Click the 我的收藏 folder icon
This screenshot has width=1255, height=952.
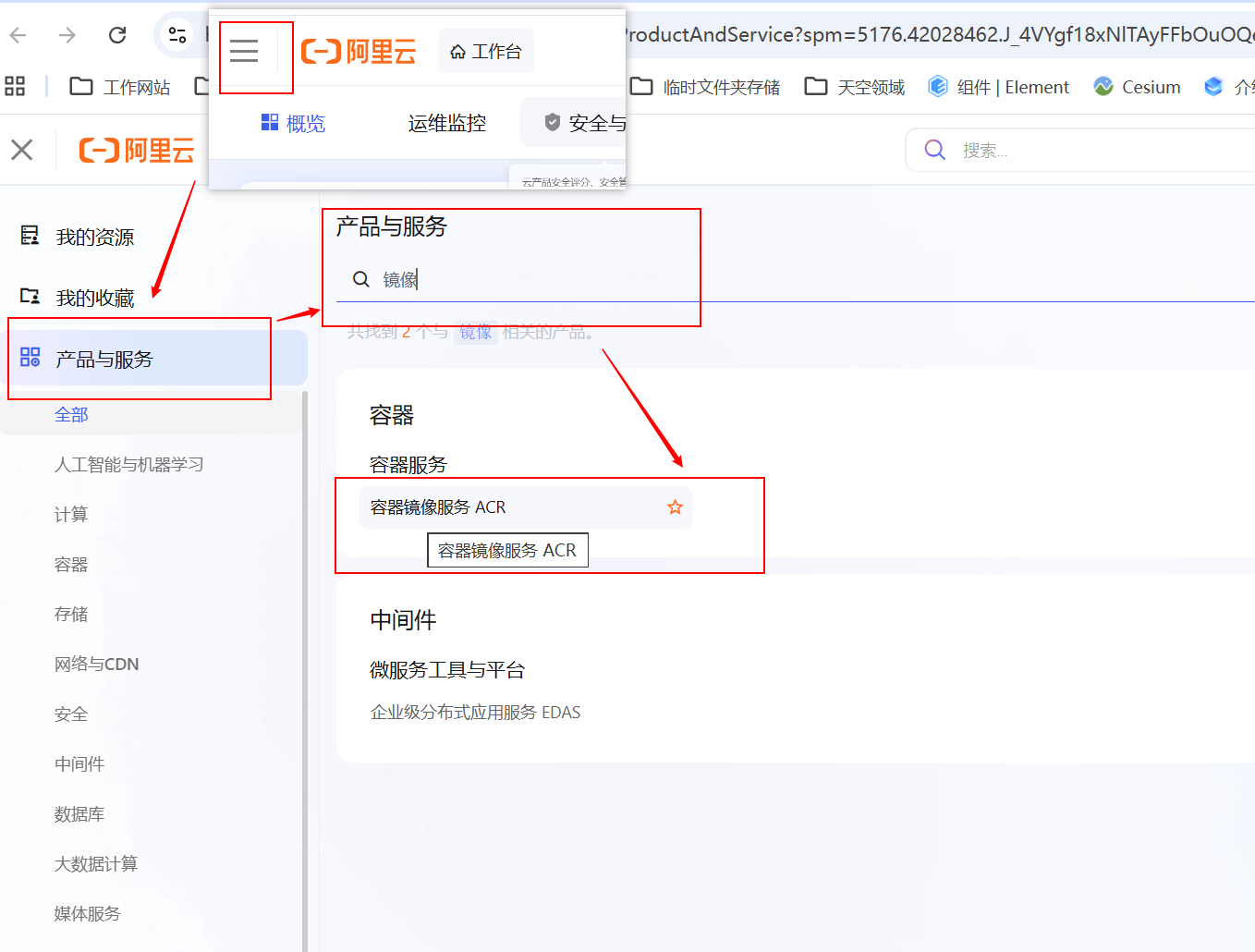(x=30, y=297)
